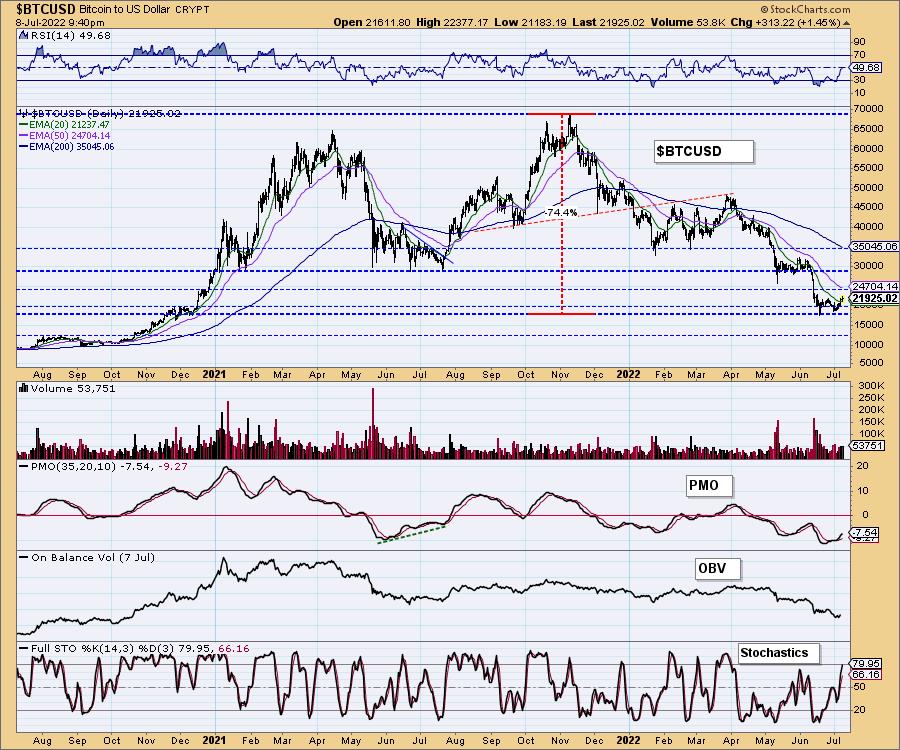The image size is (900, 750).
Task: Click the CRYPT exchange label in the header
Action: tap(193, 10)
